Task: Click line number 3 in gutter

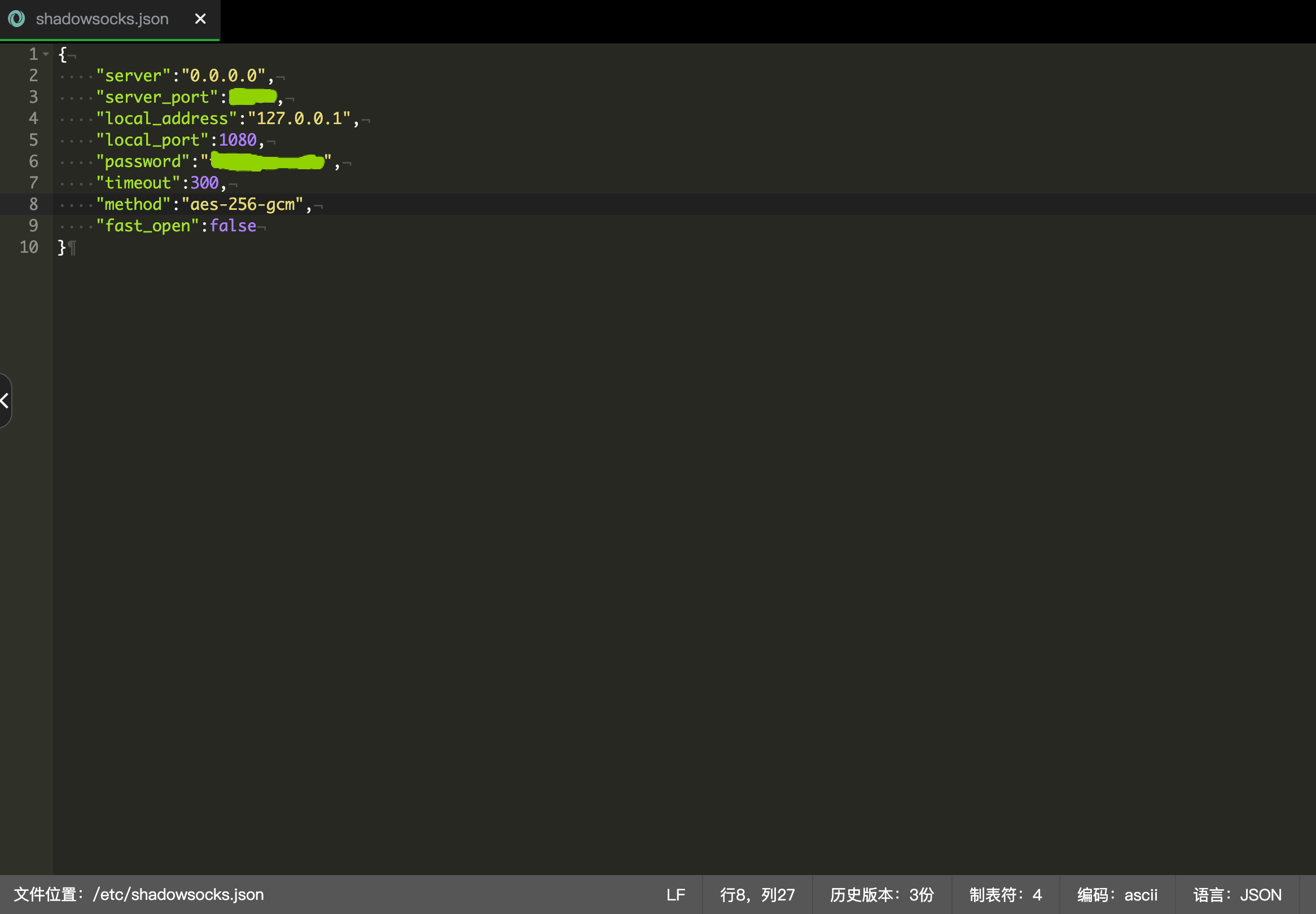Action: 33,97
